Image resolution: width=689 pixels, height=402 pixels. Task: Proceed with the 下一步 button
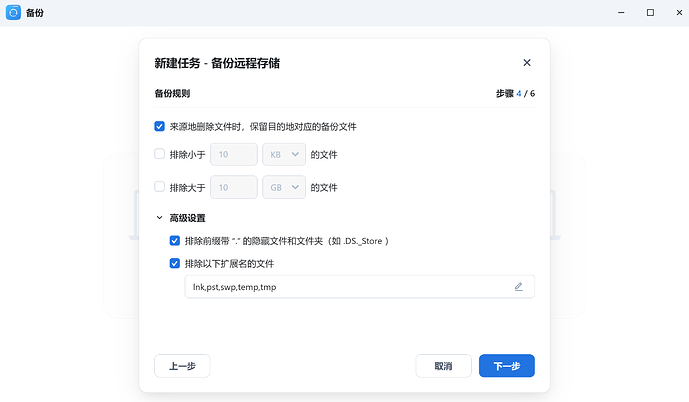pos(507,366)
